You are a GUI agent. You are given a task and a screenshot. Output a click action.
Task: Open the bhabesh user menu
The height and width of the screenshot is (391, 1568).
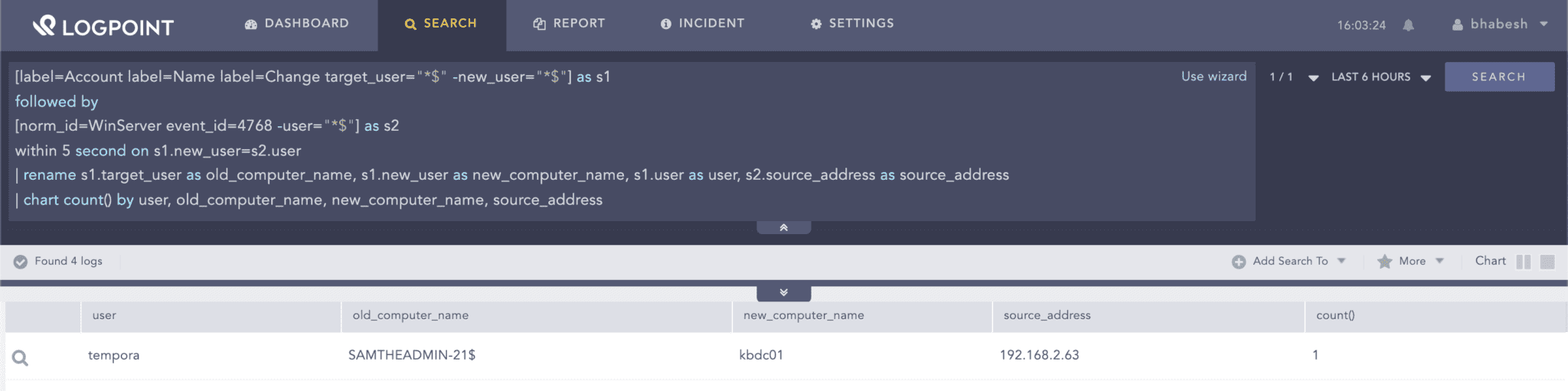click(x=1500, y=24)
